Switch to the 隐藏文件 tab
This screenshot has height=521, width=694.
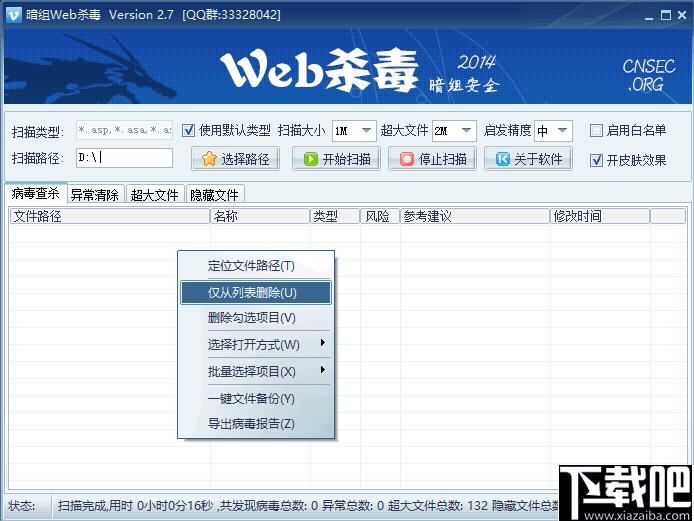(215, 195)
